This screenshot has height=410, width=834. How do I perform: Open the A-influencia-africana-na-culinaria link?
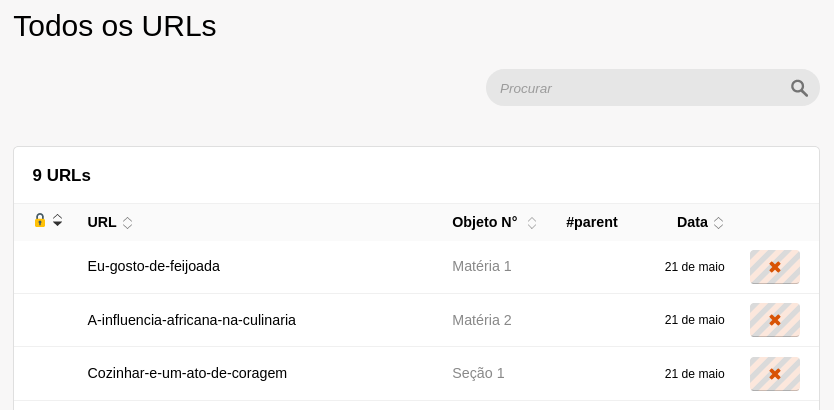[x=192, y=320]
